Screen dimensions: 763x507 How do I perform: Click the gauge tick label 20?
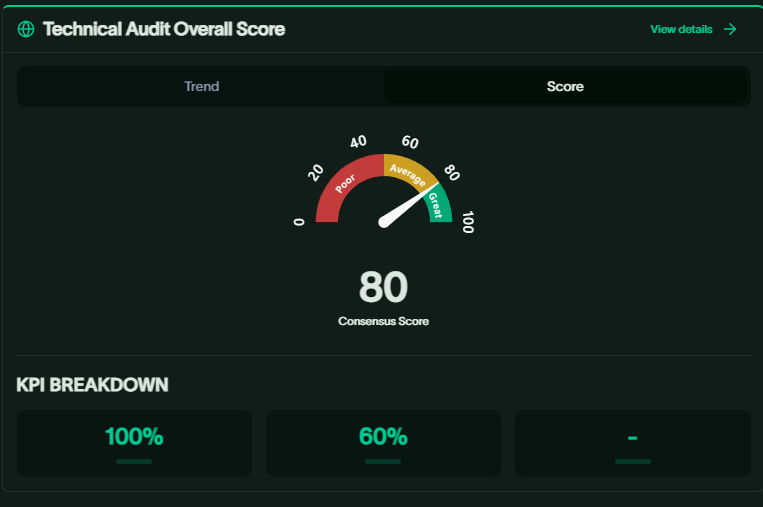(x=315, y=172)
